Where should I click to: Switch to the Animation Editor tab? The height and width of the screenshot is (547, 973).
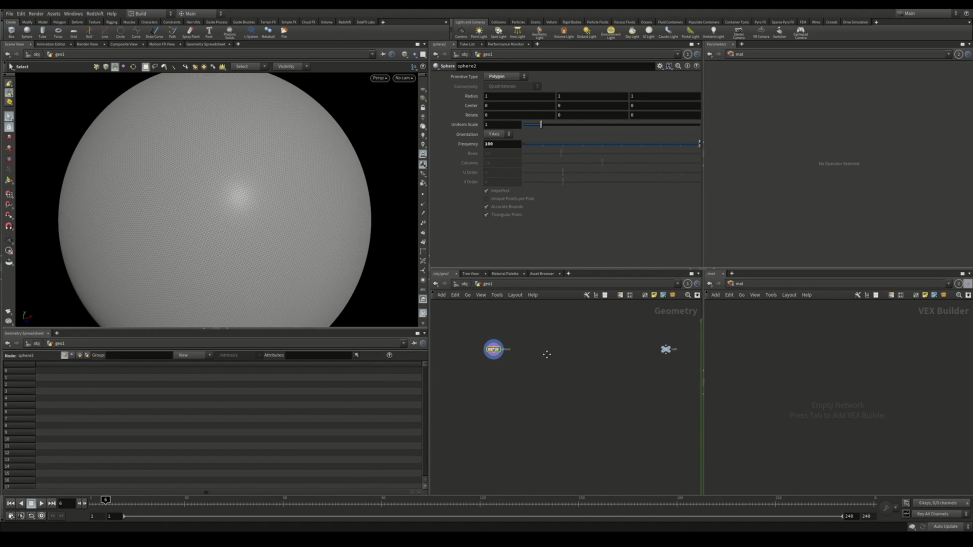[51, 44]
